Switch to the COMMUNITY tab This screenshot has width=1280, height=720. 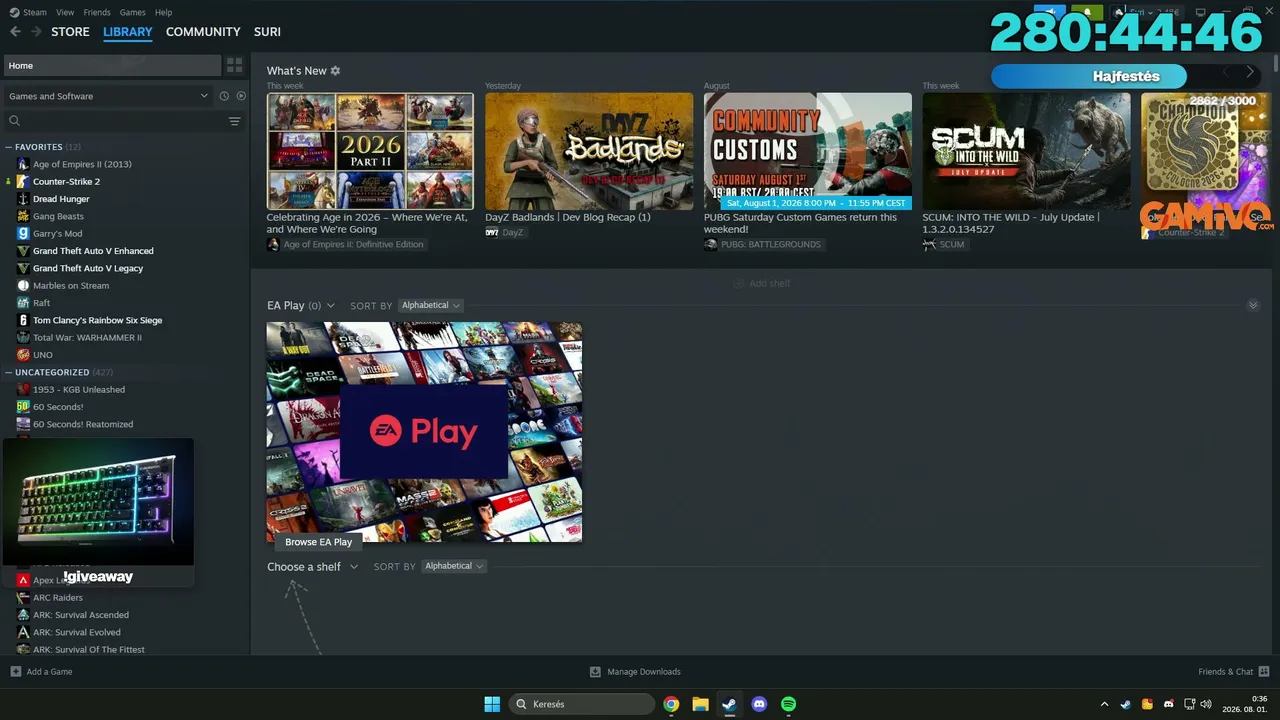tap(203, 32)
